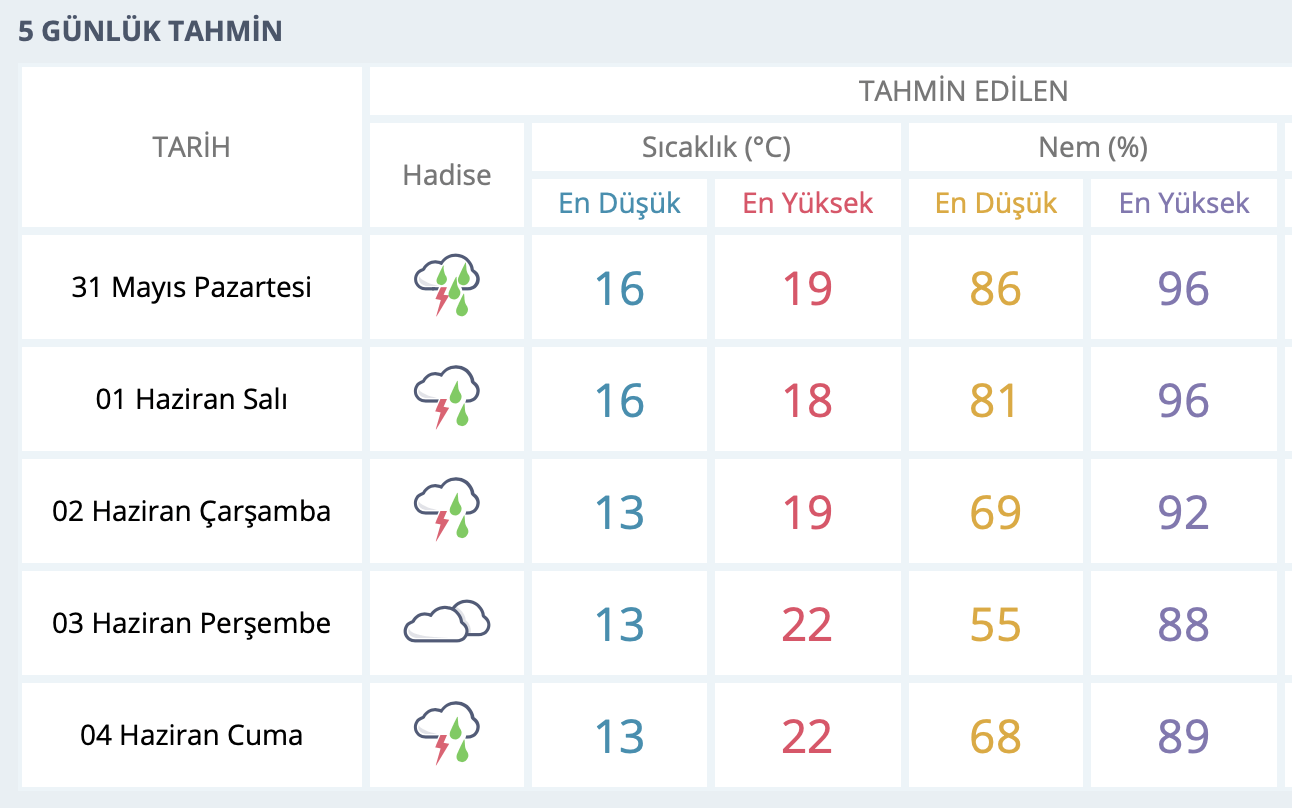
Task: Click the En Düşük humidity subheader
Action: coord(996,203)
